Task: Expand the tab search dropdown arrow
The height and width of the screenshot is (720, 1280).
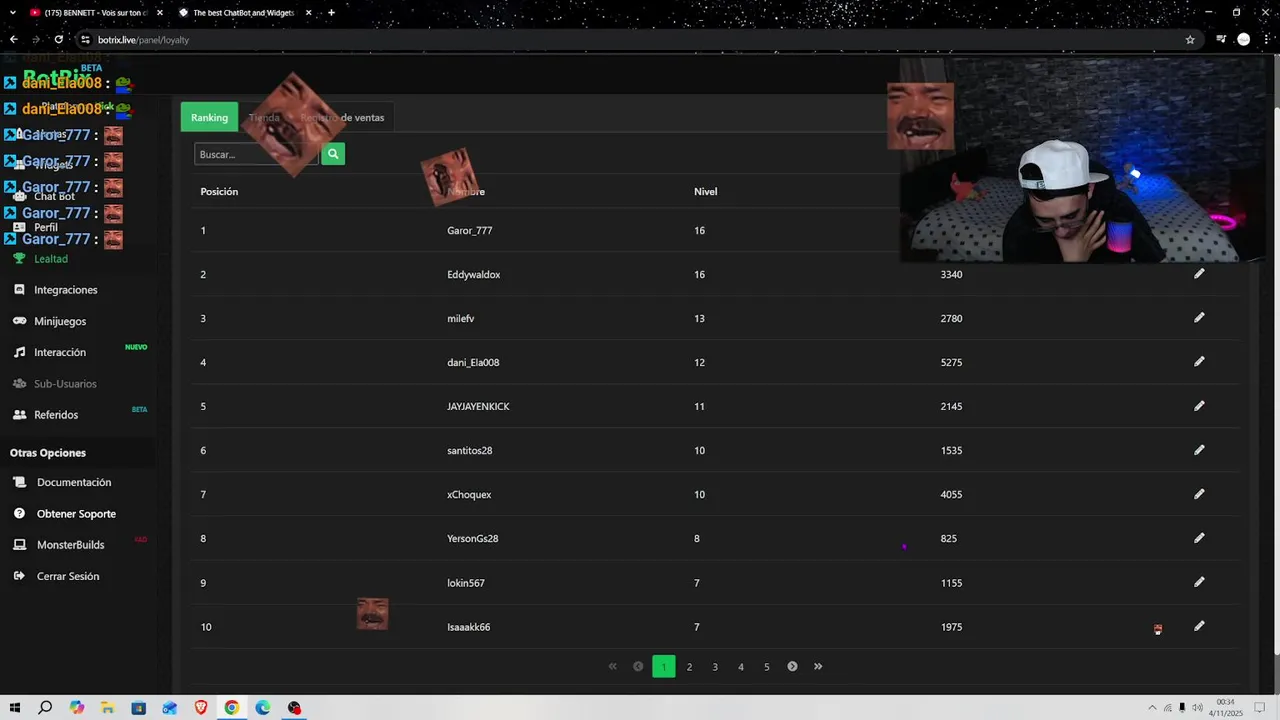Action: point(11,13)
